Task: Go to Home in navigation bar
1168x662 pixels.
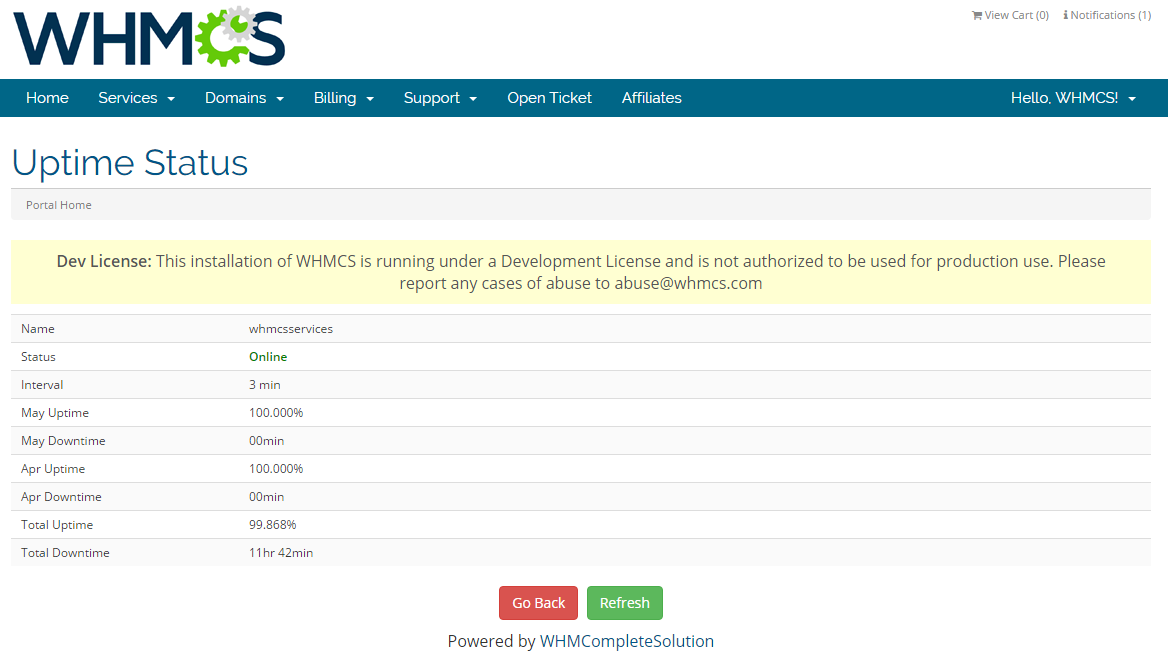Action: click(x=47, y=98)
